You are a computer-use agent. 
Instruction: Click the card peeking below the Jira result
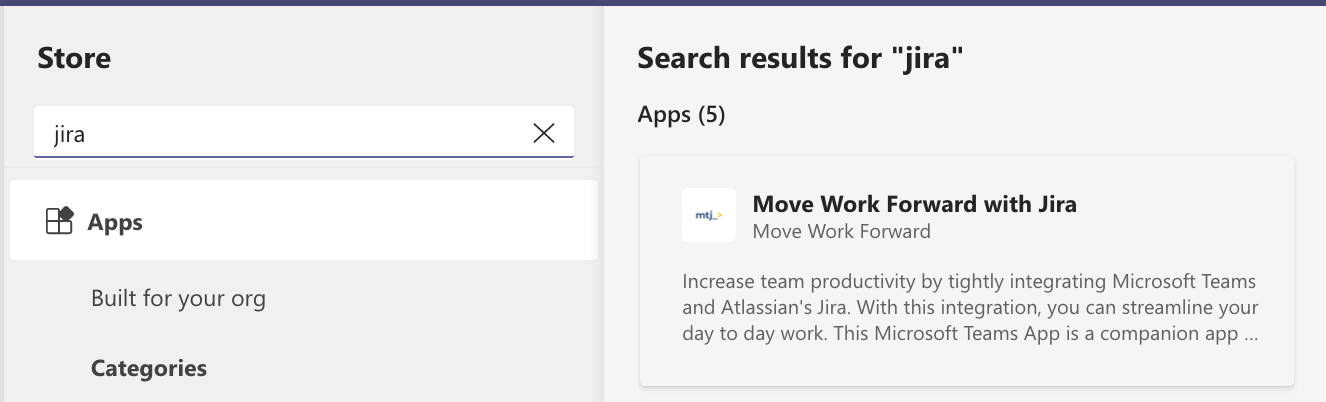click(x=966, y=396)
